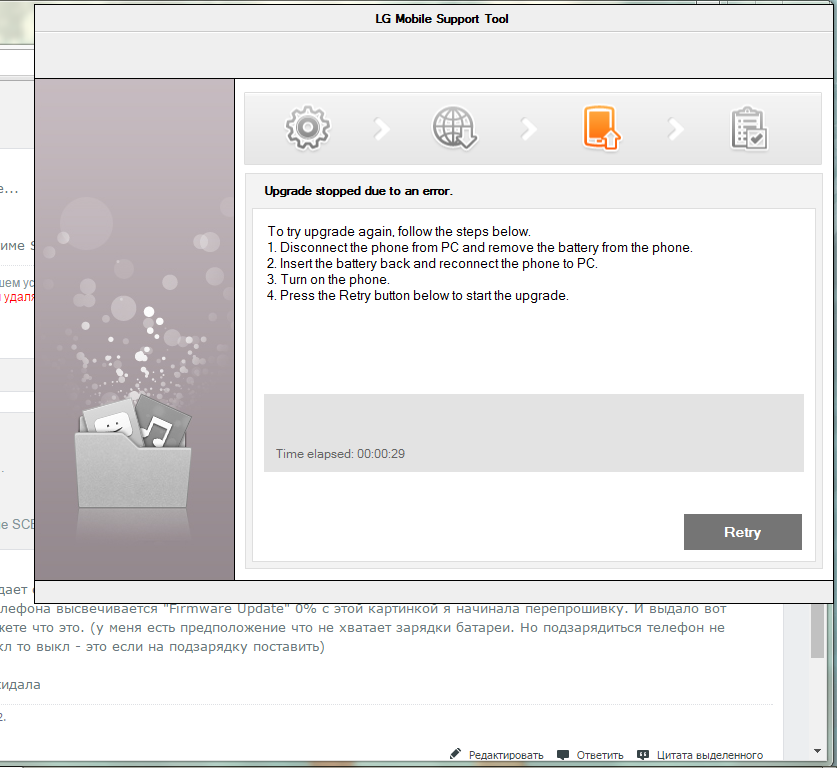Click step 1 'Disconnect the phone from PC' line
The height and width of the screenshot is (768, 837).
[479, 248]
